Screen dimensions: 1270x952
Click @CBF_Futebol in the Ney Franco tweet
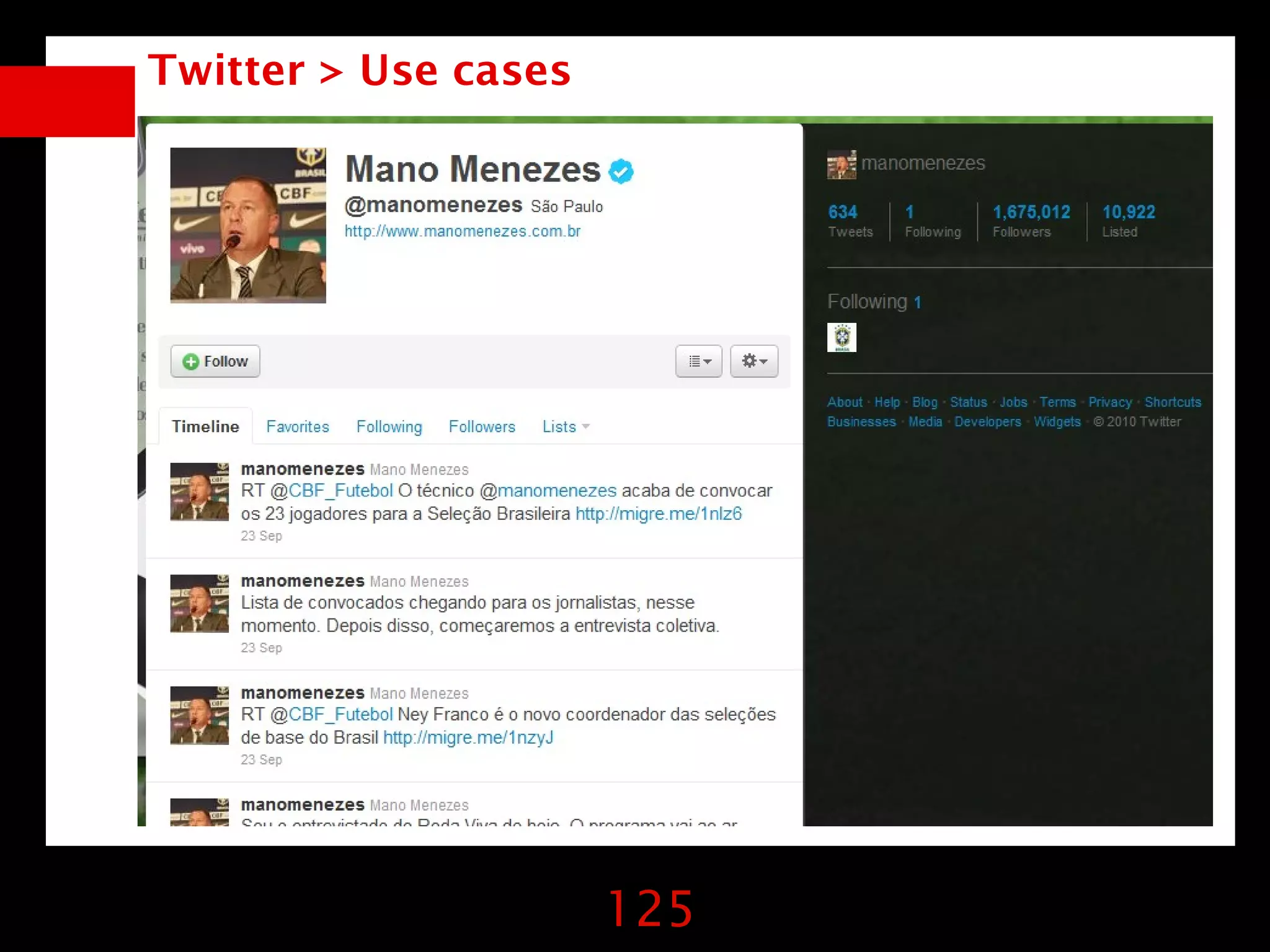(332, 715)
